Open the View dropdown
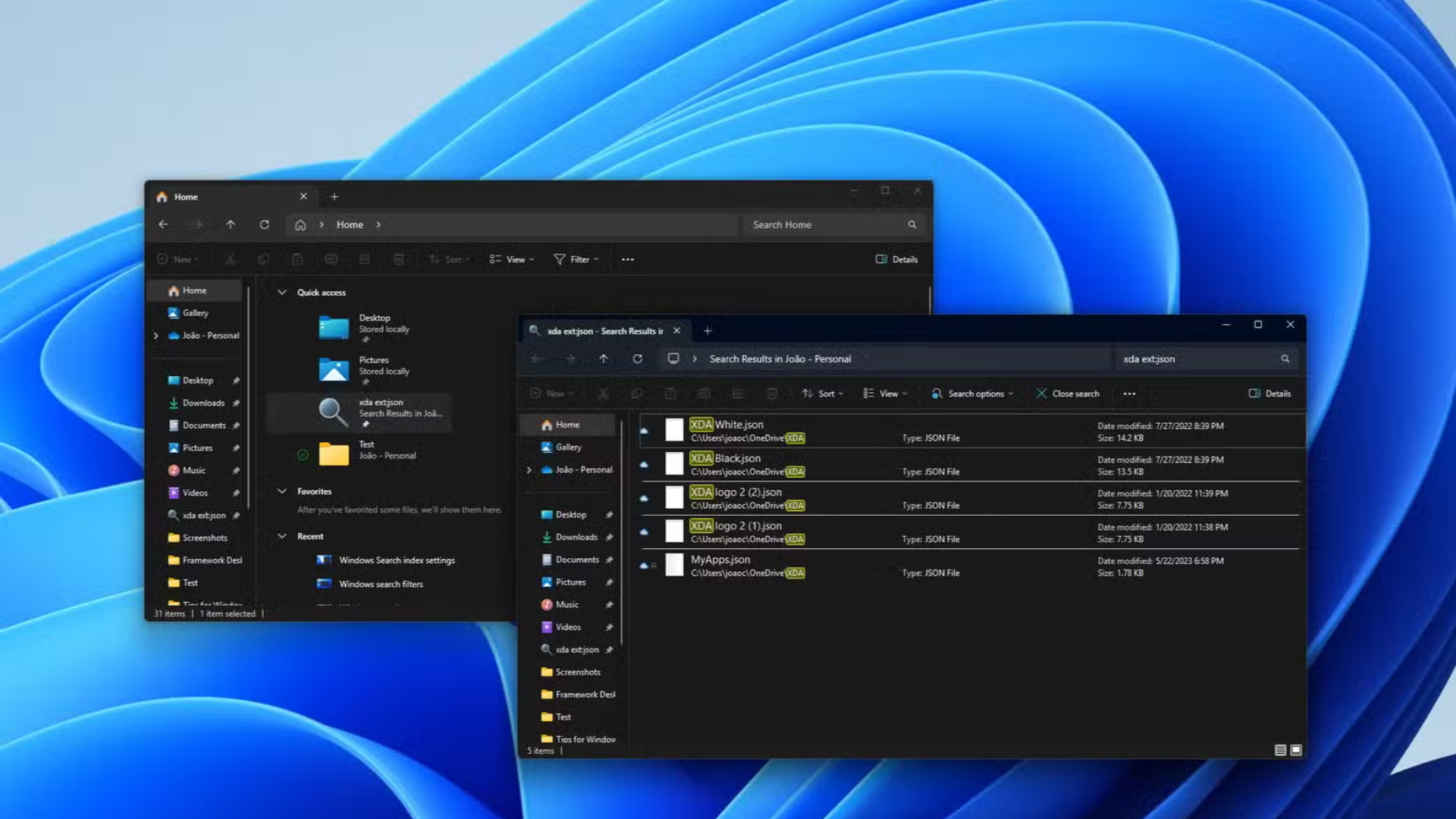Image resolution: width=1456 pixels, height=819 pixels. pyautogui.click(x=884, y=394)
